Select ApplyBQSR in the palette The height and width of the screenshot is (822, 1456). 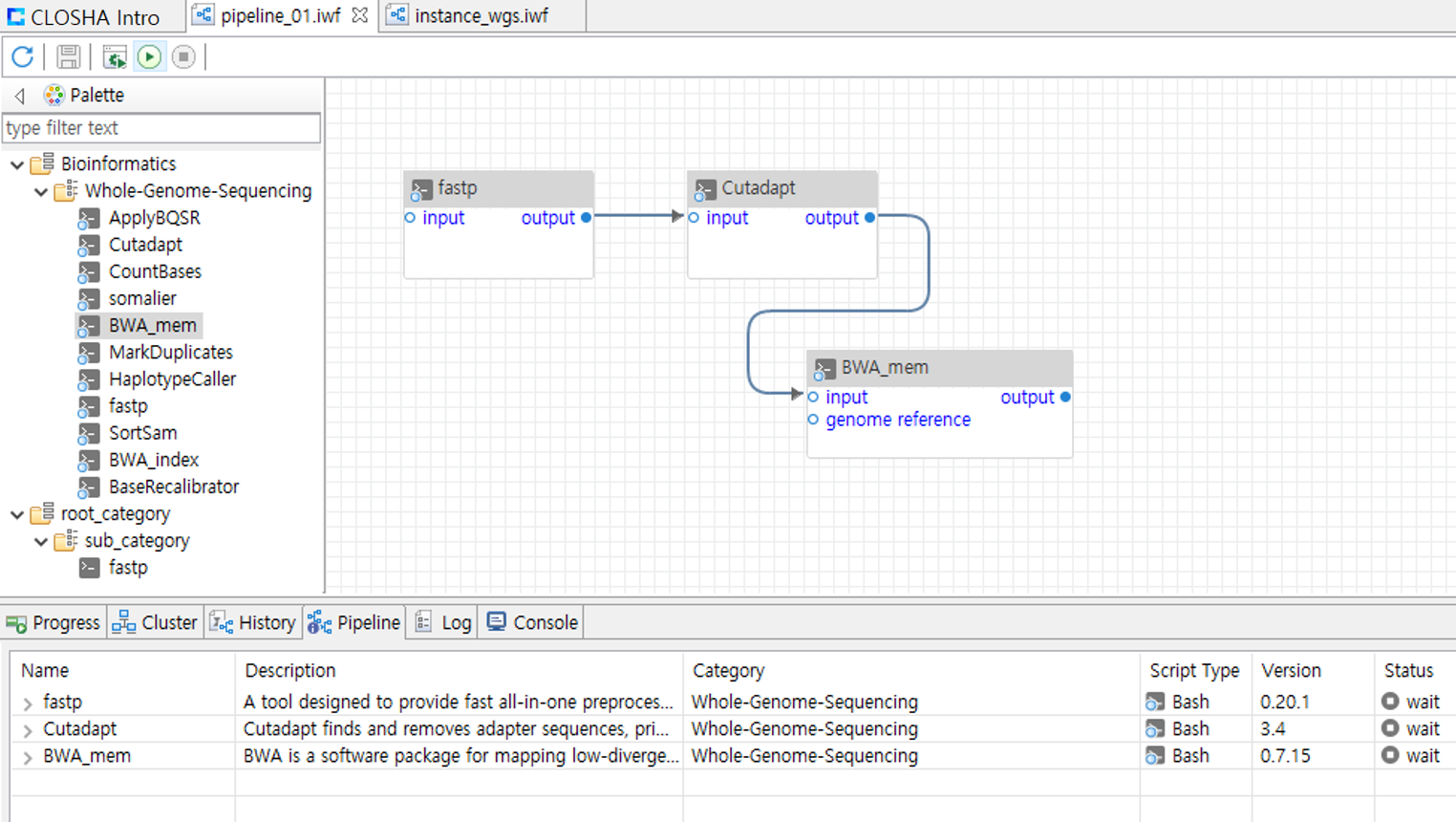pos(154,218)
